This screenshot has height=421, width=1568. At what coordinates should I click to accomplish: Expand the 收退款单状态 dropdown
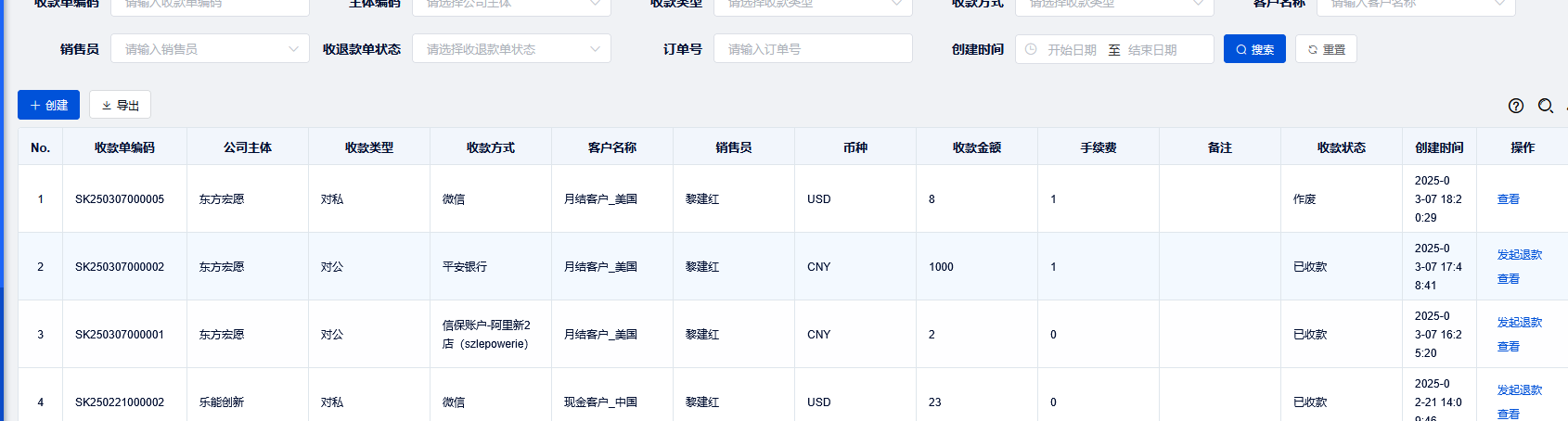[x=511, y=49]
